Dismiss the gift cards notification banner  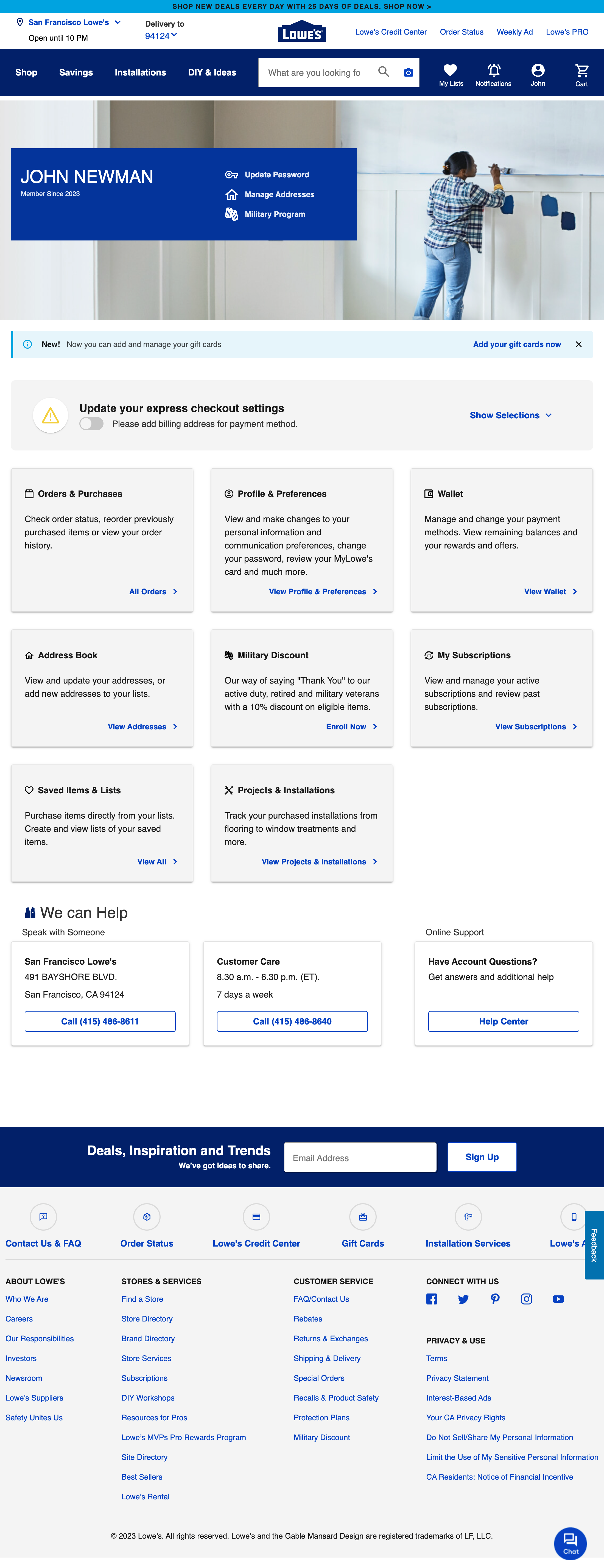(x=578, y=345)
